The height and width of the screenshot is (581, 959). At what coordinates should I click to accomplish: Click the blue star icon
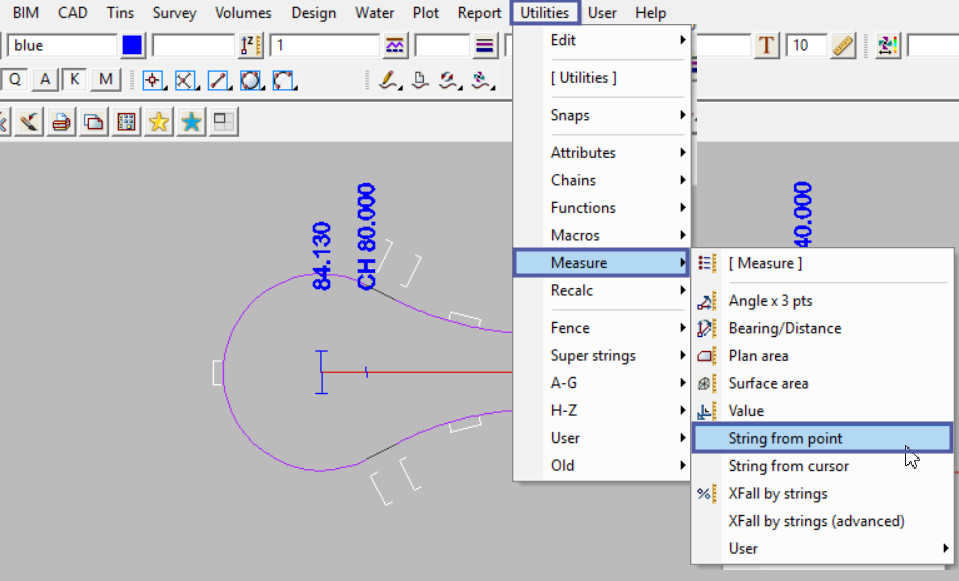click(191, 122)
